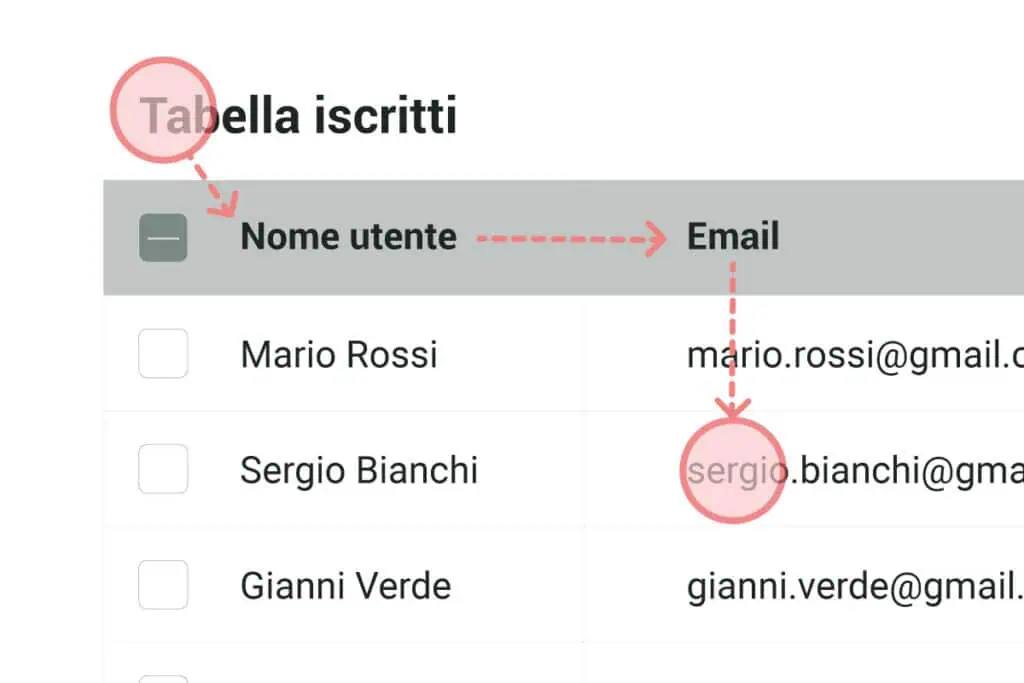Click the partially visible fourth row checkbox

click(x=163, y=678)
